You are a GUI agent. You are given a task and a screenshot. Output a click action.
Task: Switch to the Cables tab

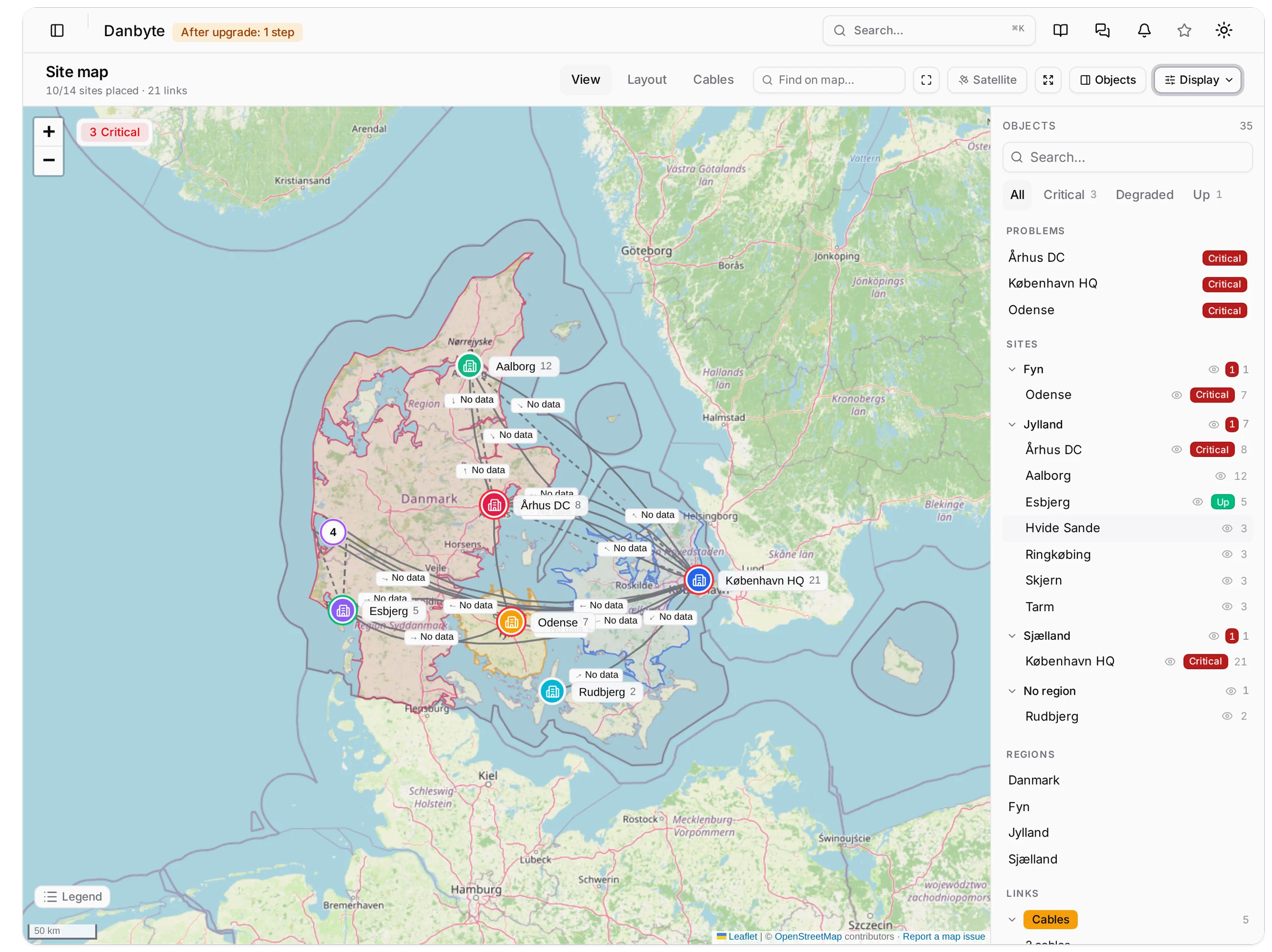(713, 80)
